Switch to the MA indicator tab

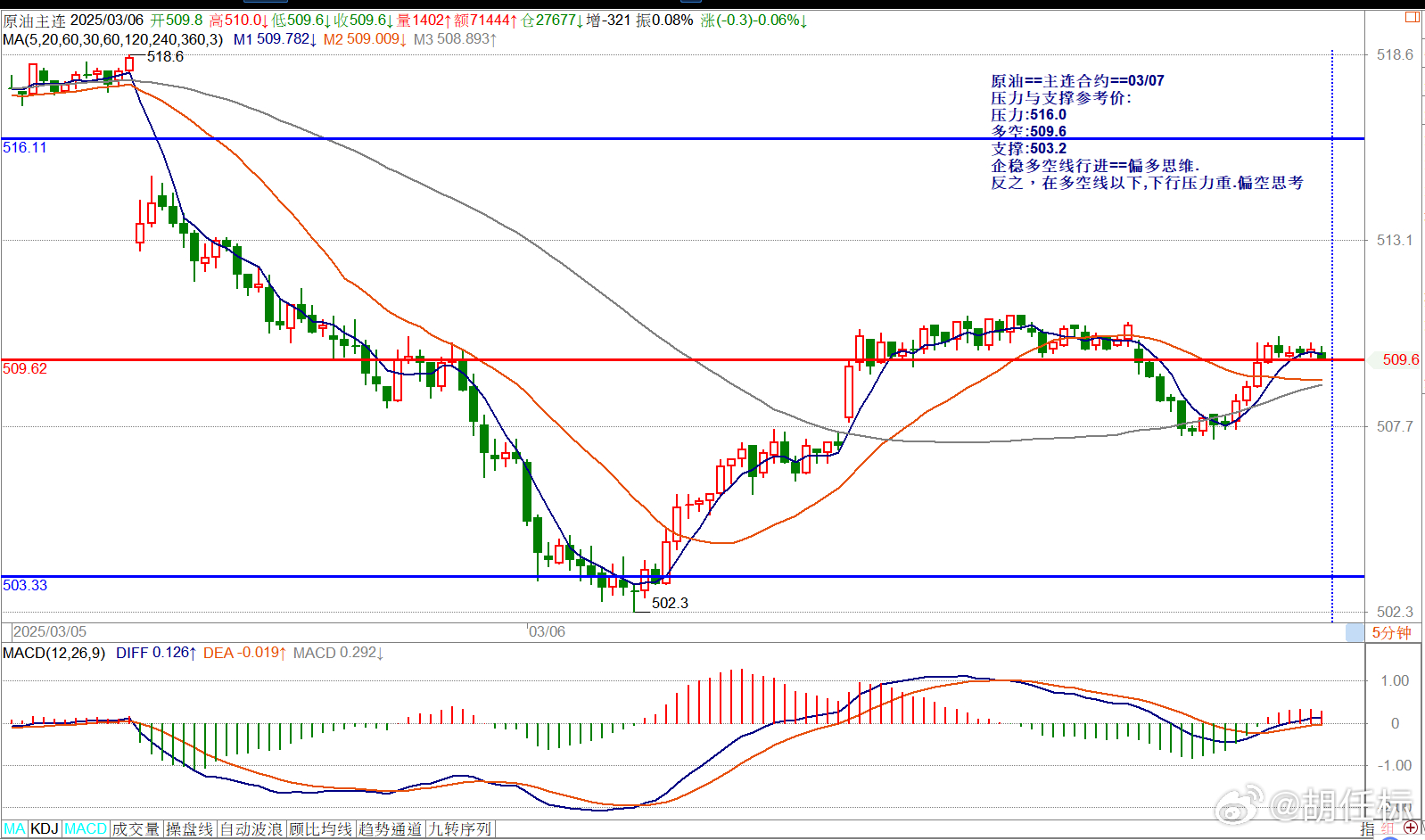pyautogui.click(x=14, y=829)
